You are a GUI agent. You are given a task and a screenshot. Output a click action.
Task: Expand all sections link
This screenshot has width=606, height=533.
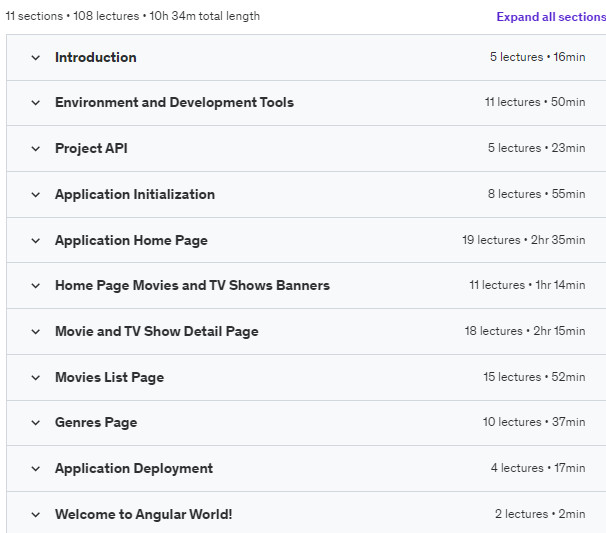pos(551,17)
